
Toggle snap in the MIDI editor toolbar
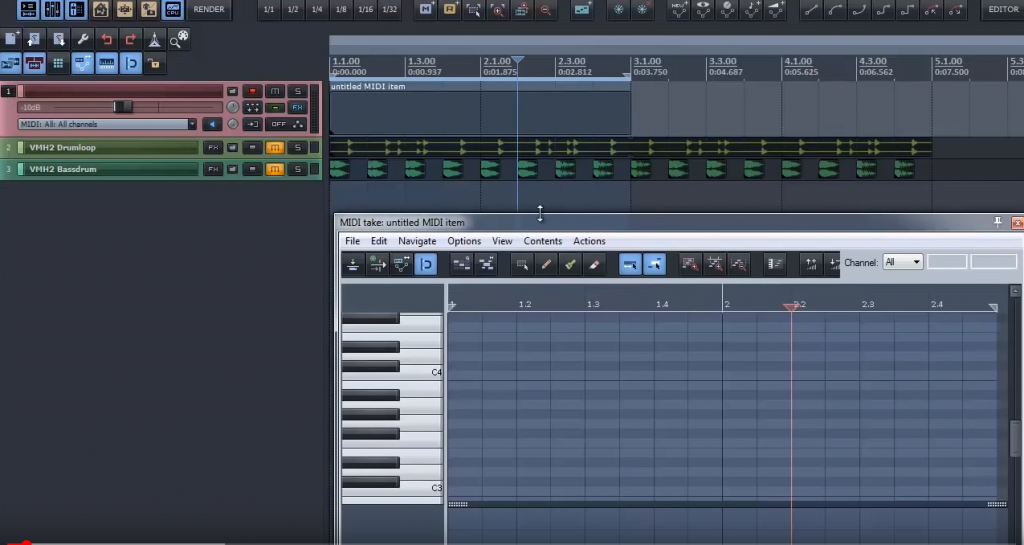[426, 264]
